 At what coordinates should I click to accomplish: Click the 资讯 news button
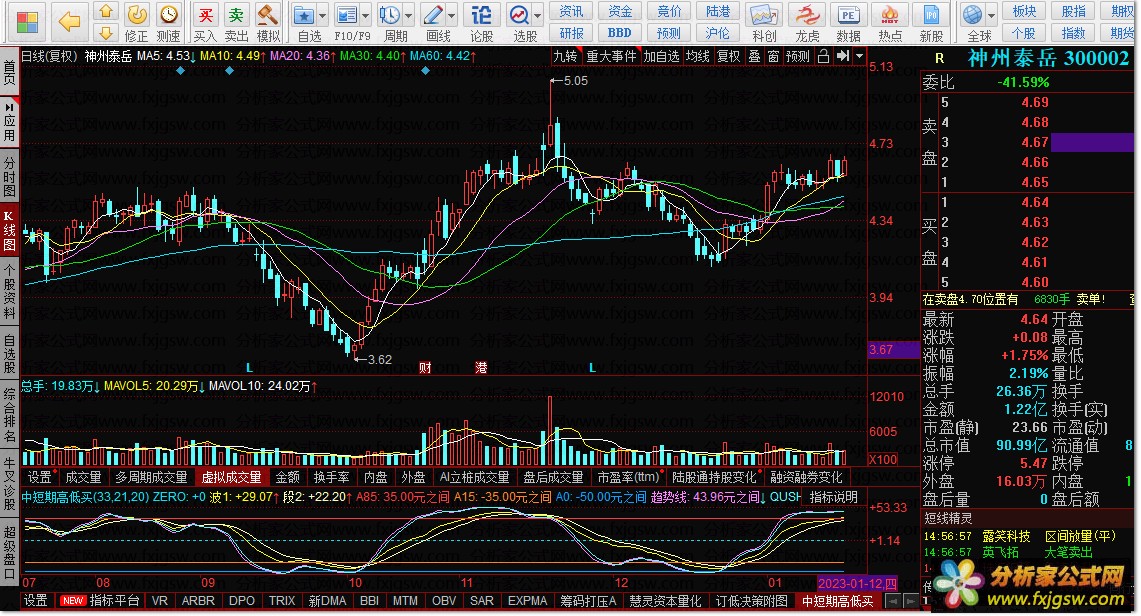pyautogui.click(x=571, y=12)
